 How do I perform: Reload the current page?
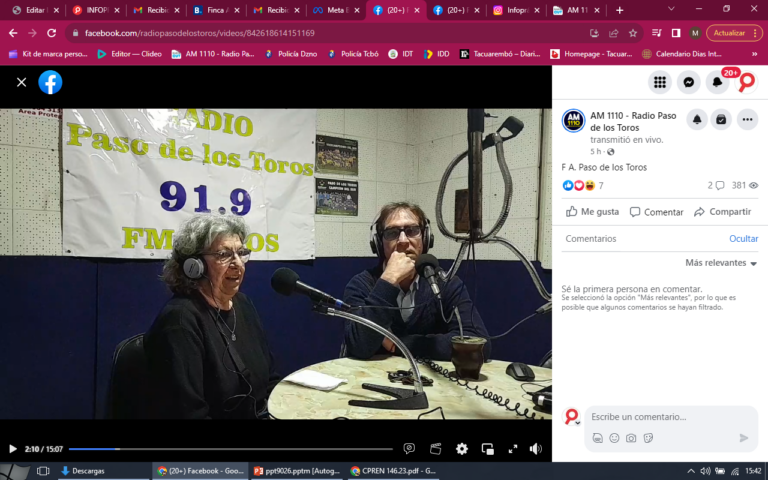click(51, 33)
